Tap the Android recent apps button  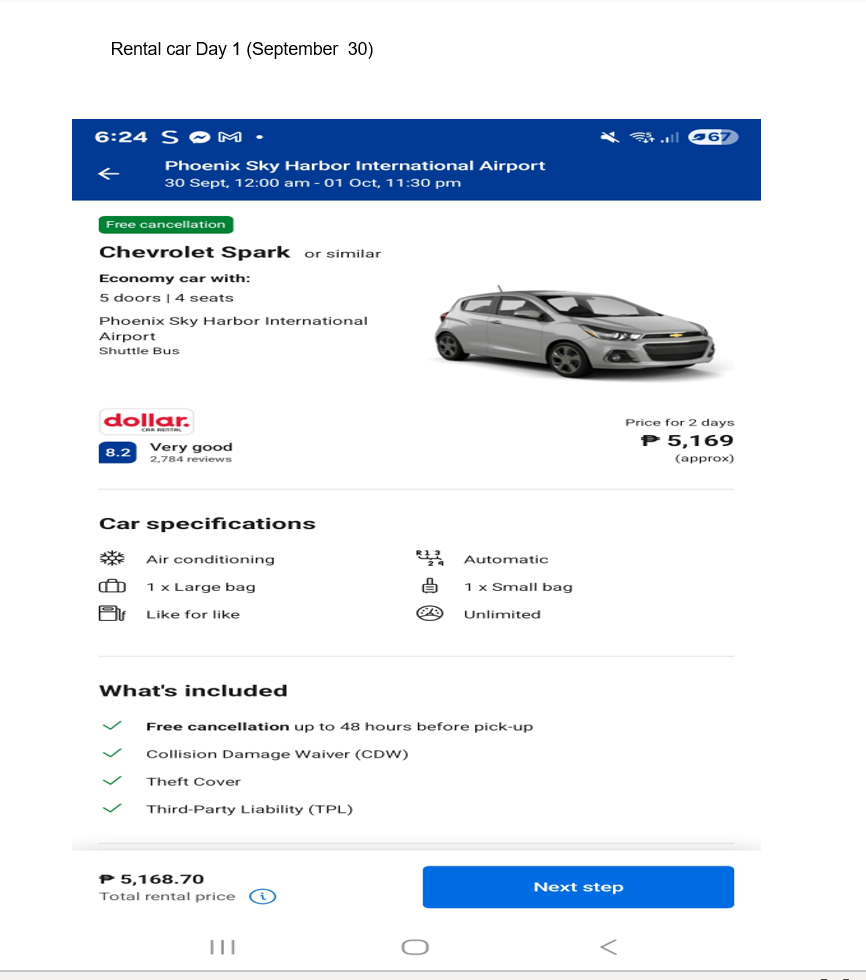[221, 946]
